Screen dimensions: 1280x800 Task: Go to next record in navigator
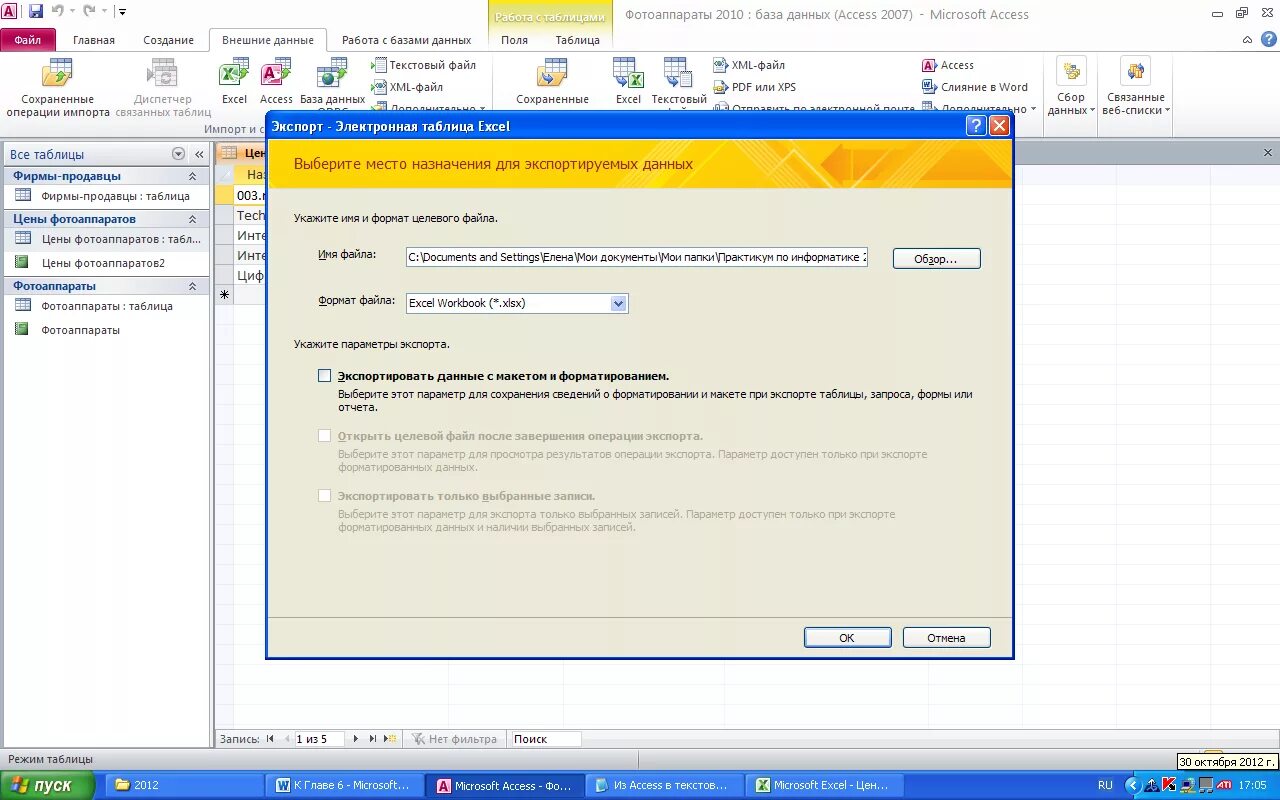tap(357, 739)
